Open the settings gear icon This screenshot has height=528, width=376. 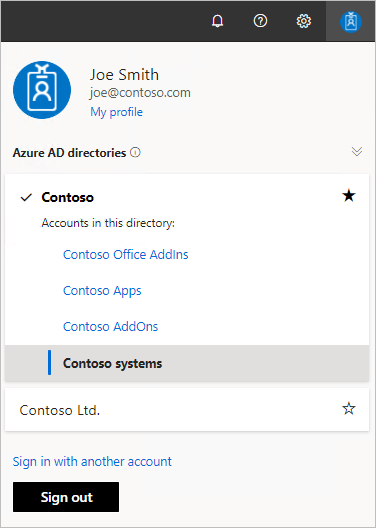[x=304, y=21]
